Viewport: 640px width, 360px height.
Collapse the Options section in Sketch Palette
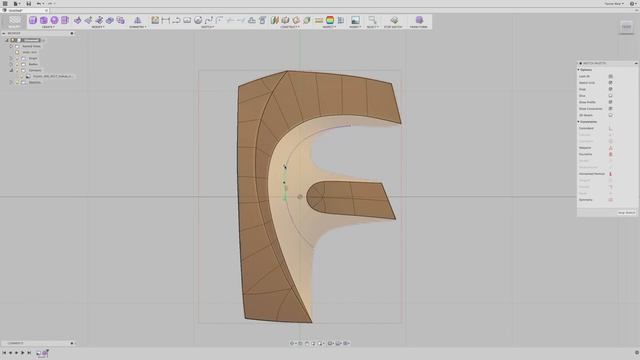pyautogui.click(x=579, y=70)
